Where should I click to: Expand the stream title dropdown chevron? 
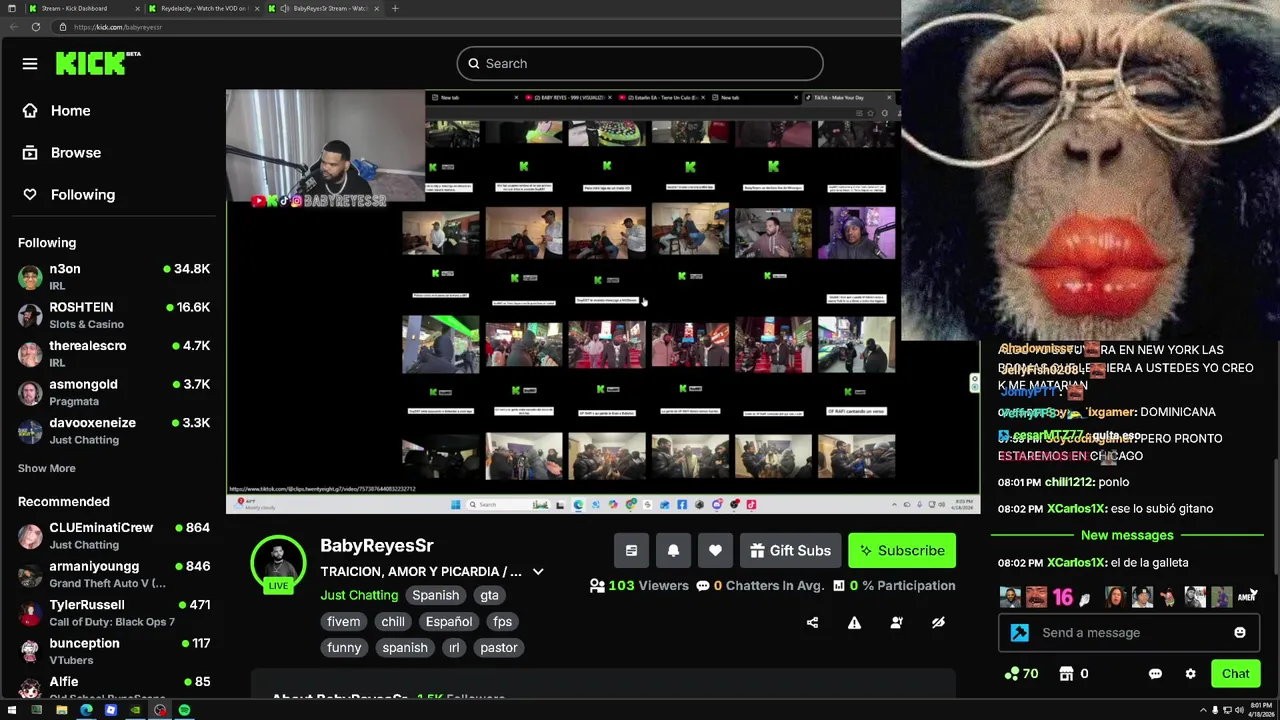pyautogui.click(x=538, y=572)
